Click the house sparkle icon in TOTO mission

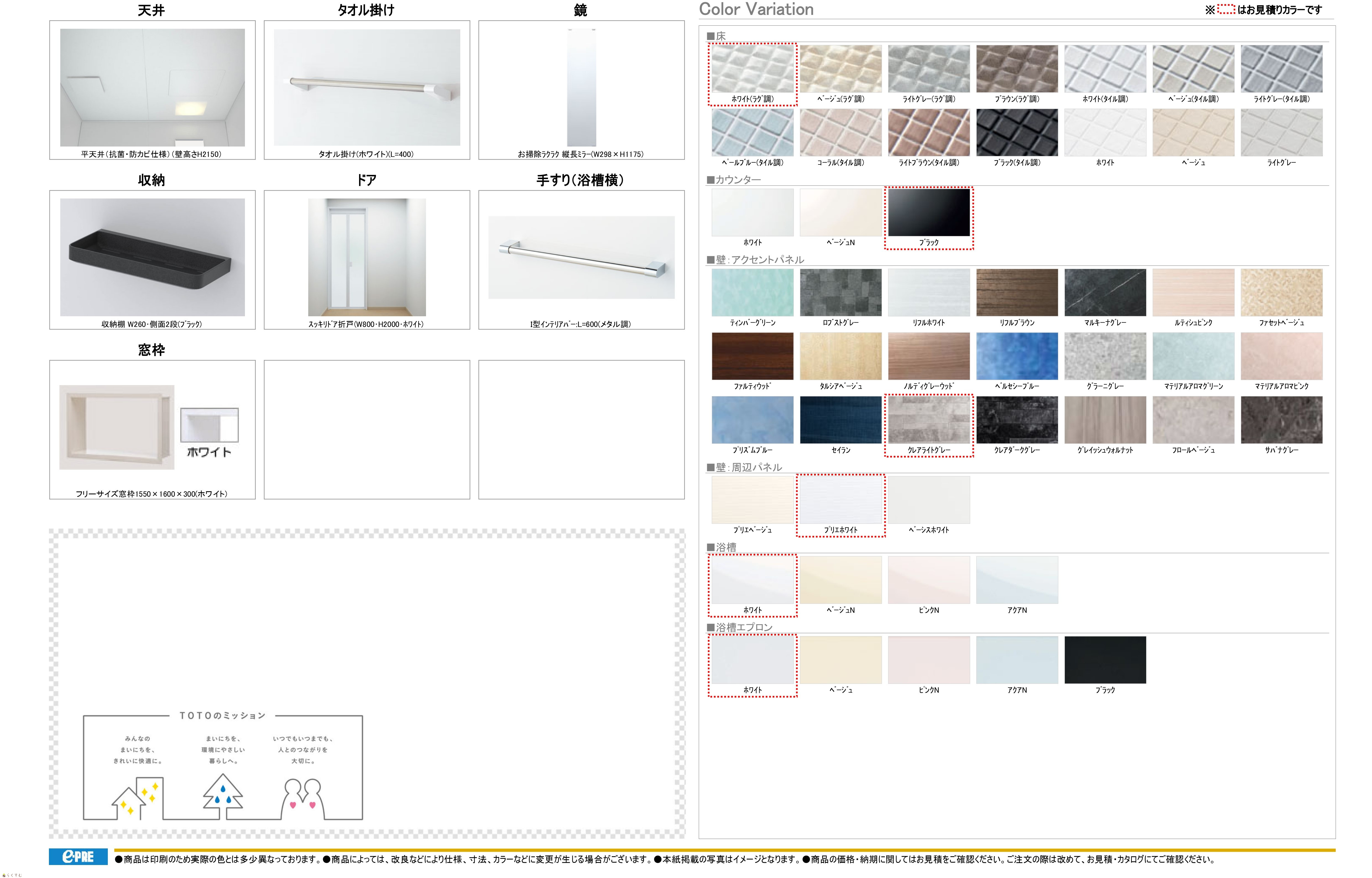pos(137,798)
